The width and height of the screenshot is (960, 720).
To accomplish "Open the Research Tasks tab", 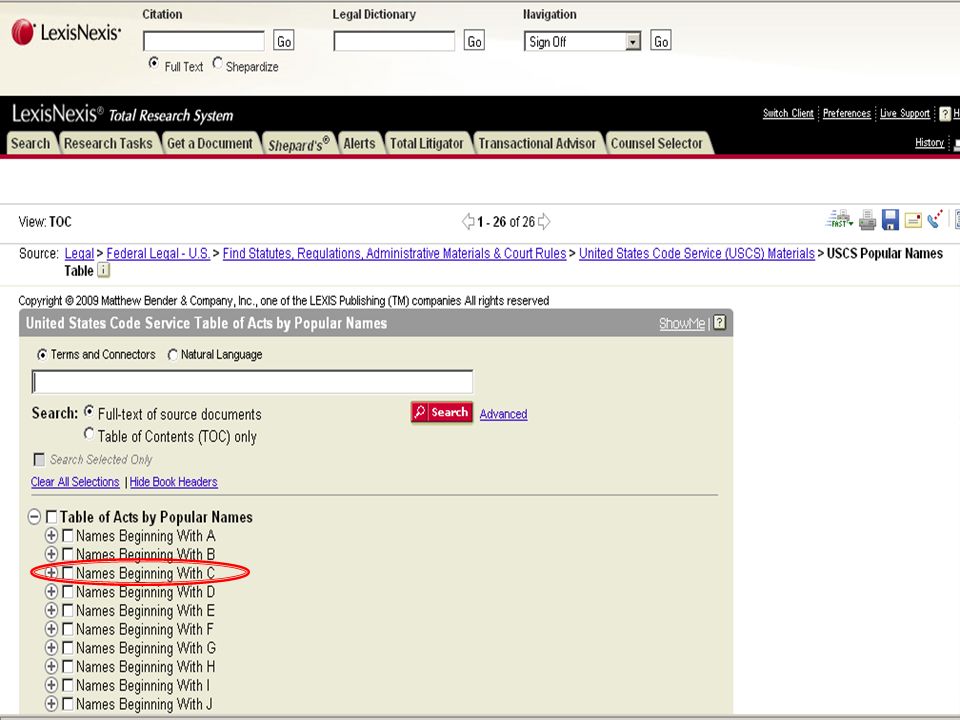I will coord(108,143).
